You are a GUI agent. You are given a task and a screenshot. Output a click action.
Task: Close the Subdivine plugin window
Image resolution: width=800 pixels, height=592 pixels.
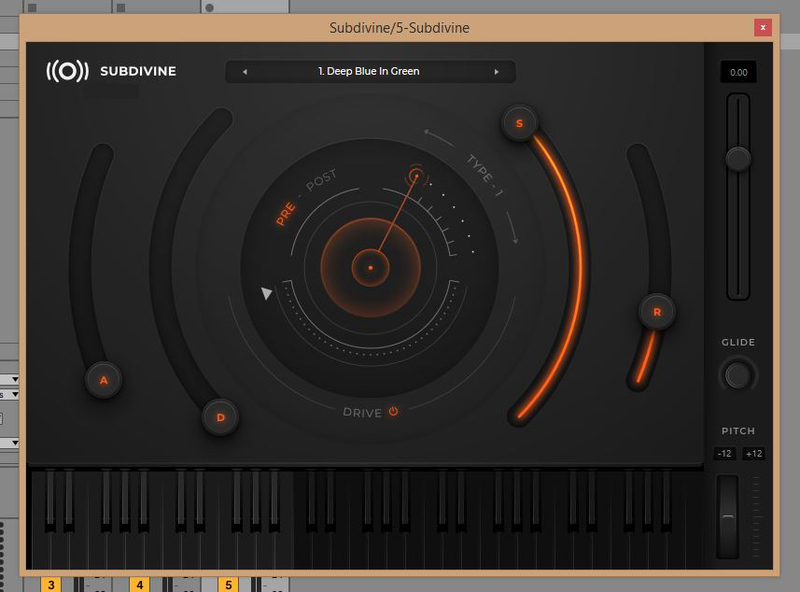click(763, 28)
